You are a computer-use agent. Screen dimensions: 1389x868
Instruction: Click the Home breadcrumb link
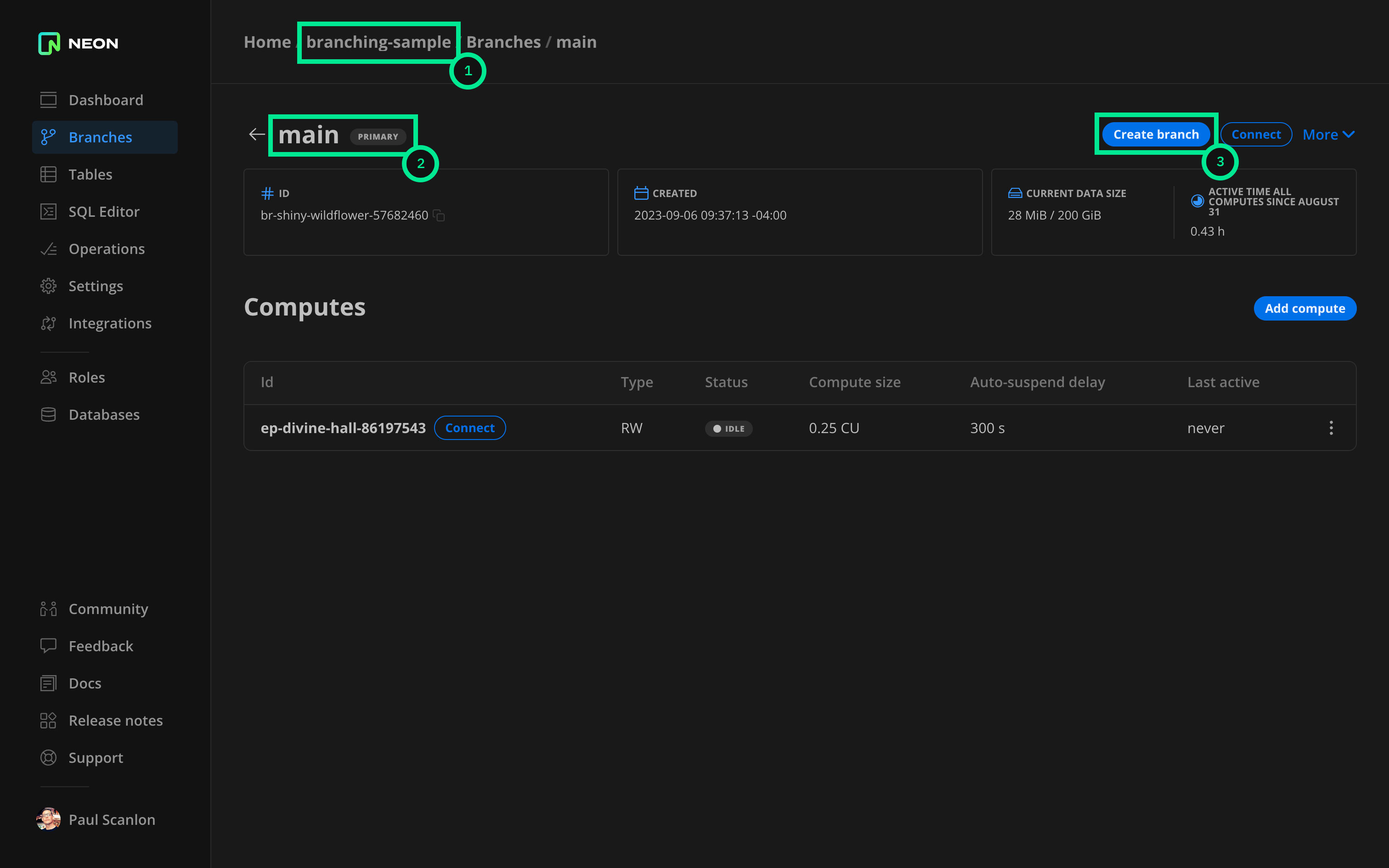point(267,42)
